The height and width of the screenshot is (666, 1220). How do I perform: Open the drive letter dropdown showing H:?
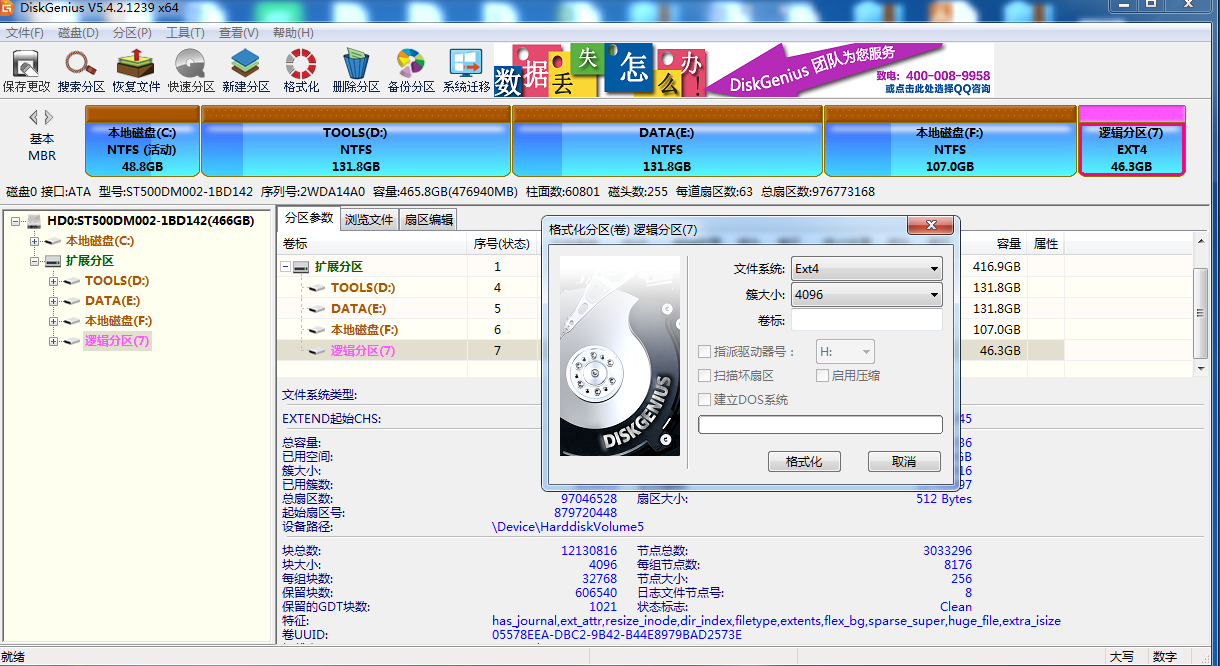846,352
